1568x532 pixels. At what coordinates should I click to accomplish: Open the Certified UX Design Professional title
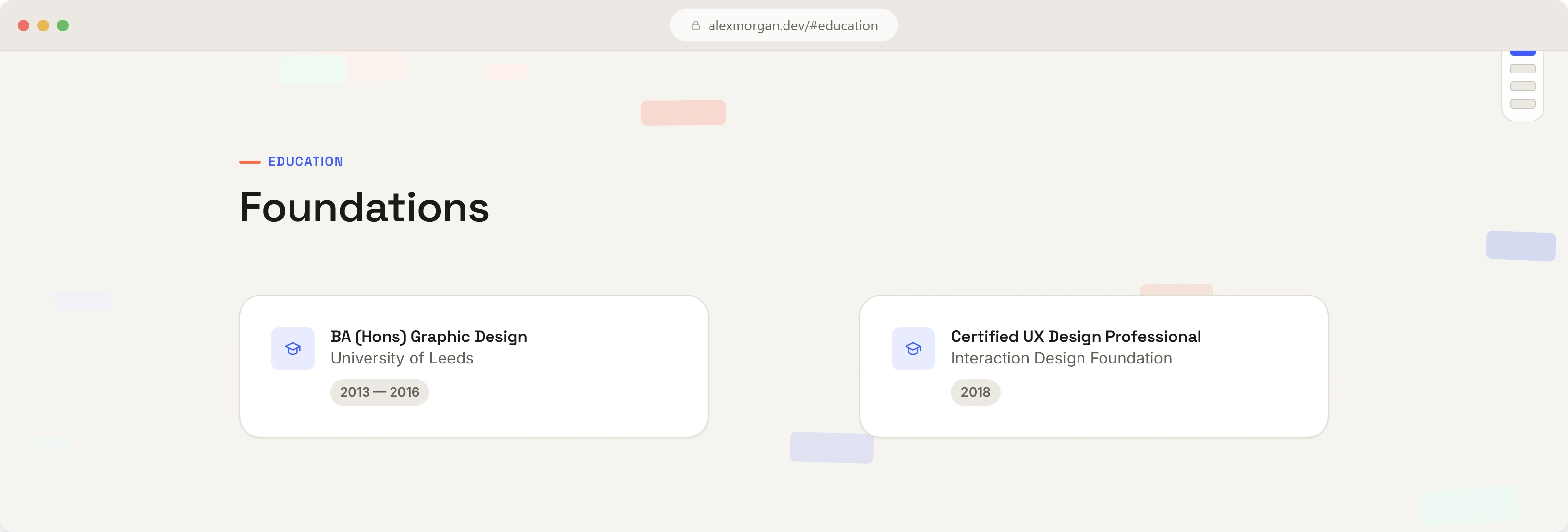click(1076, 337)
